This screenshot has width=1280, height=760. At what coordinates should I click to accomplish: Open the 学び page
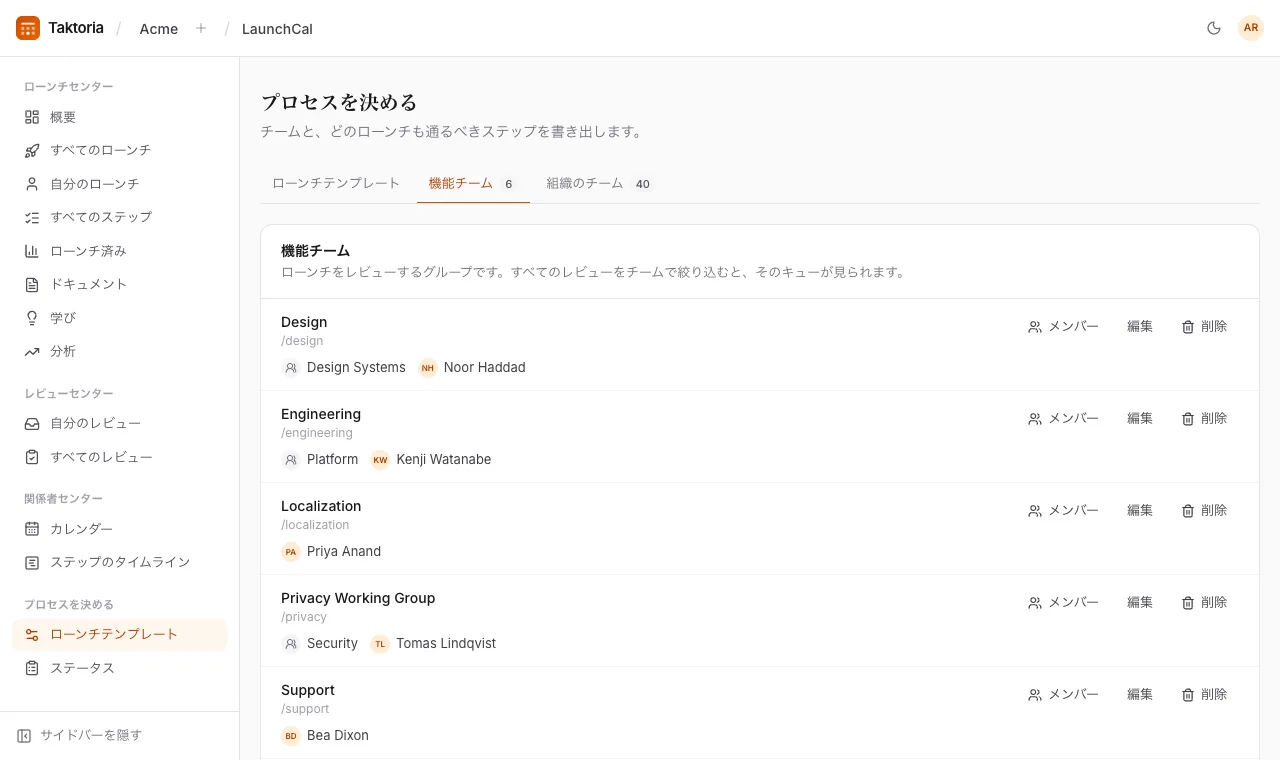[120, 318]
